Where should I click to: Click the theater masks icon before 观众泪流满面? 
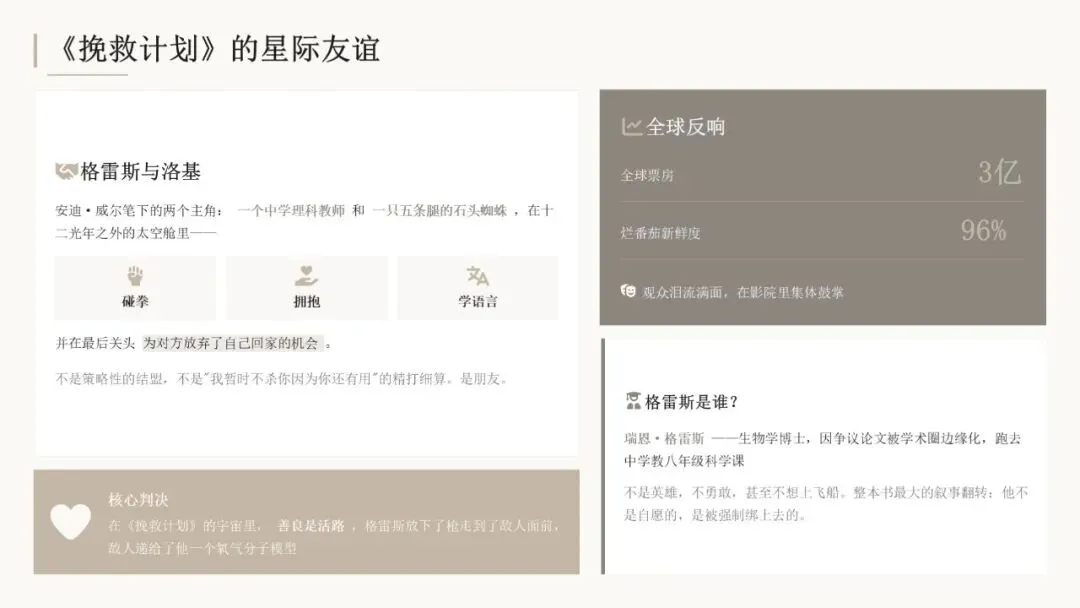(628, 291)
